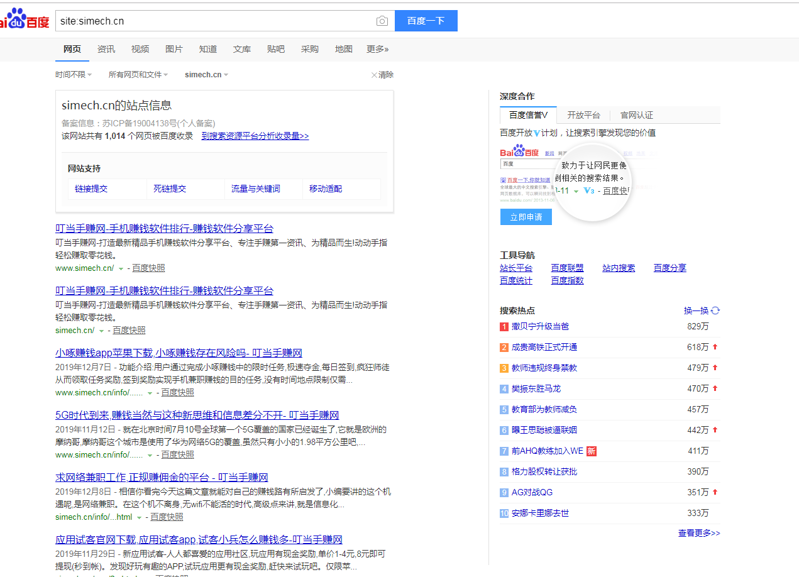Click the 链接提交 link
The image size is (799, 577).
[x=91, y=189]
